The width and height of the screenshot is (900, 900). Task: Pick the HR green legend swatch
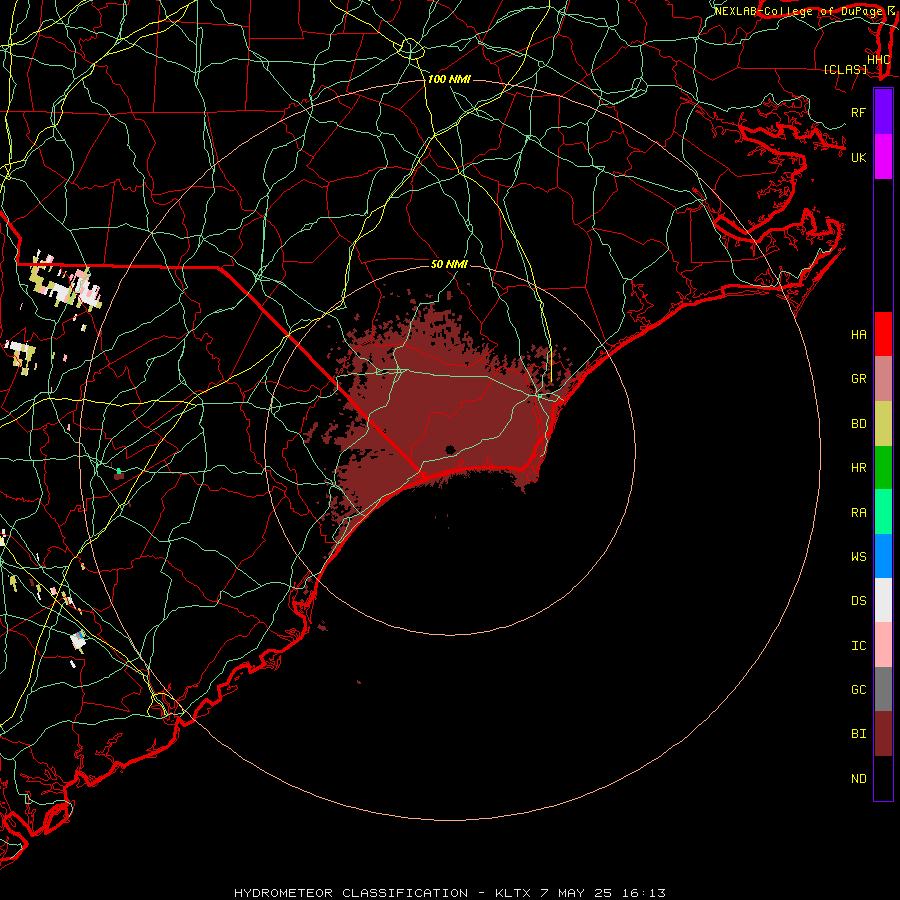(x=883, y=468)
